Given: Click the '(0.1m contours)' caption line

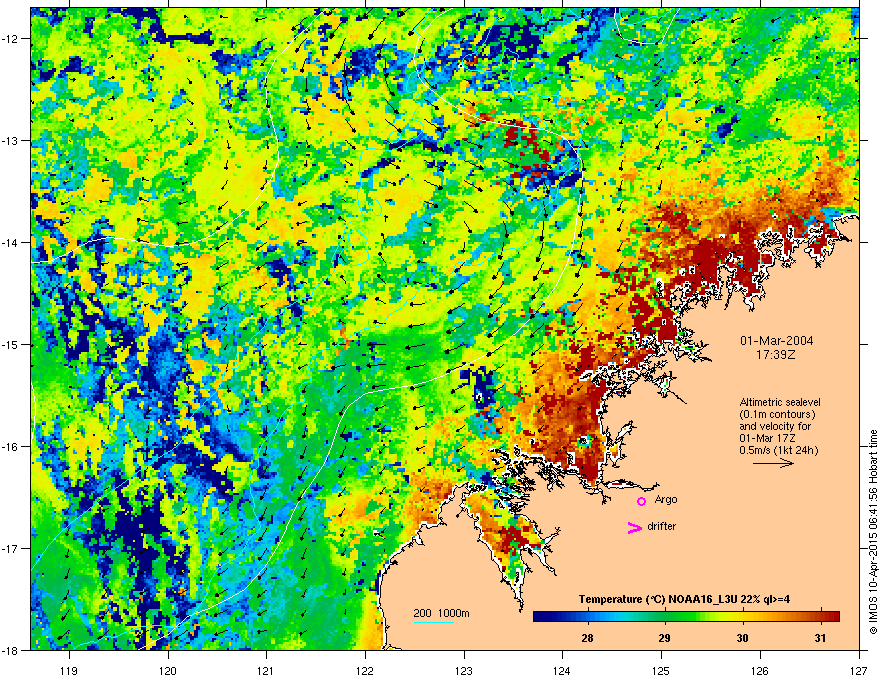Looking at the screenshot, I should pos(777,415).
